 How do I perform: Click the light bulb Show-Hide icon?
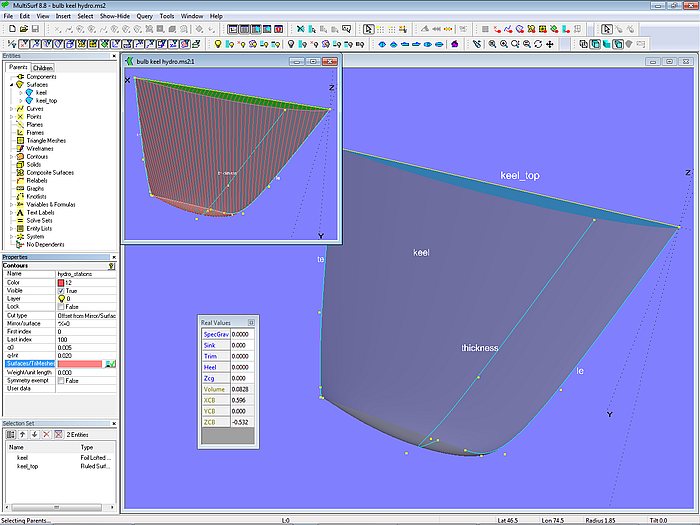pyautogui.click(x=219, y=44)
